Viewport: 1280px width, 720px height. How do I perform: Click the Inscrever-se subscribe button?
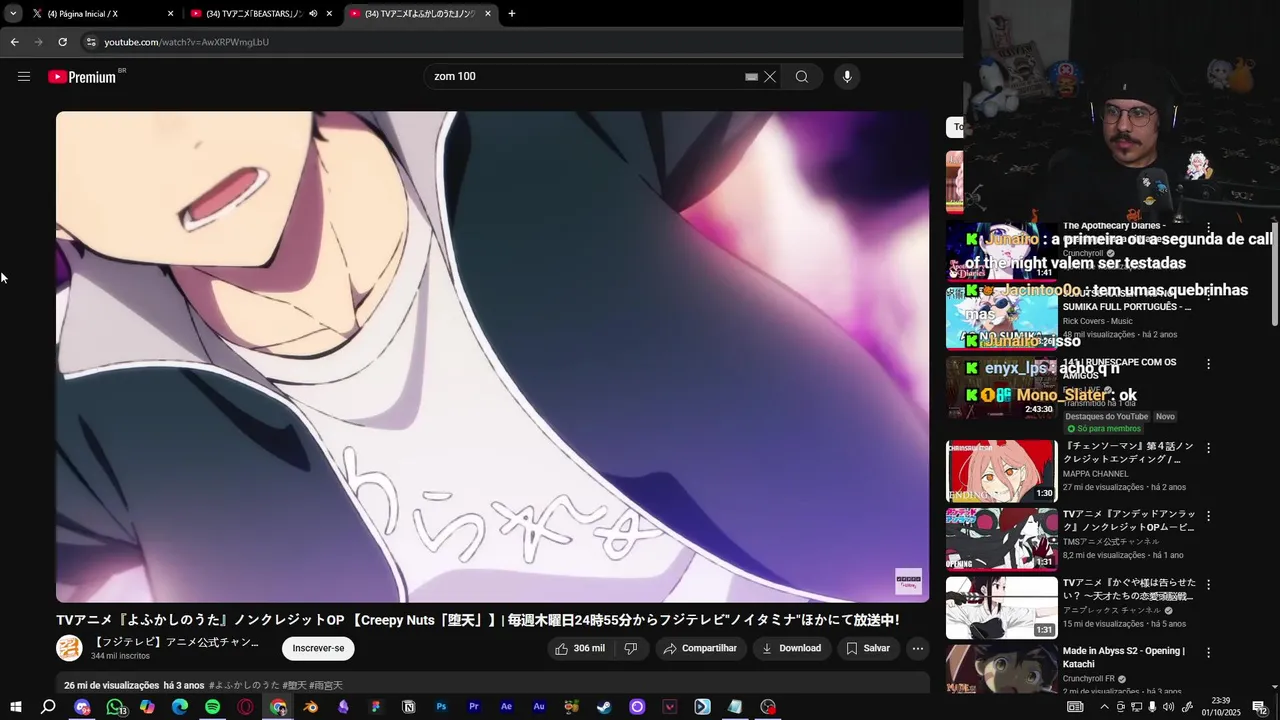[x=318, y=648]
